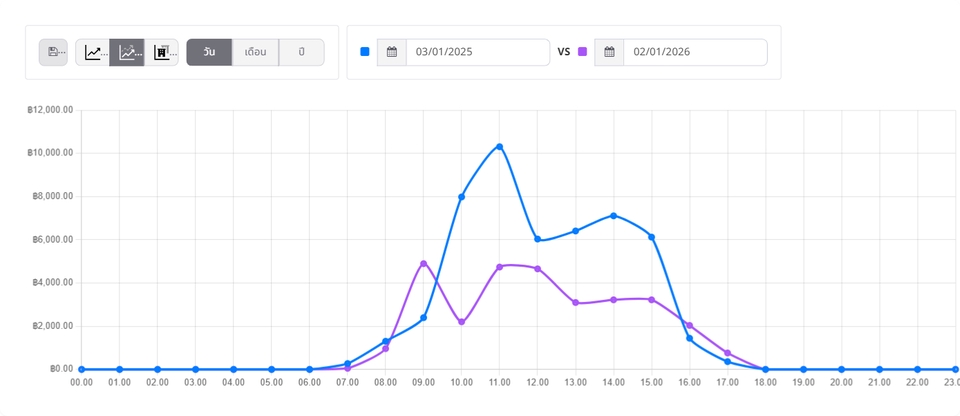Image resolution: width=960 pixels, height=416 pixels.
Task: Switch to the วัน (day) view
Action: [x=209, y=52]
